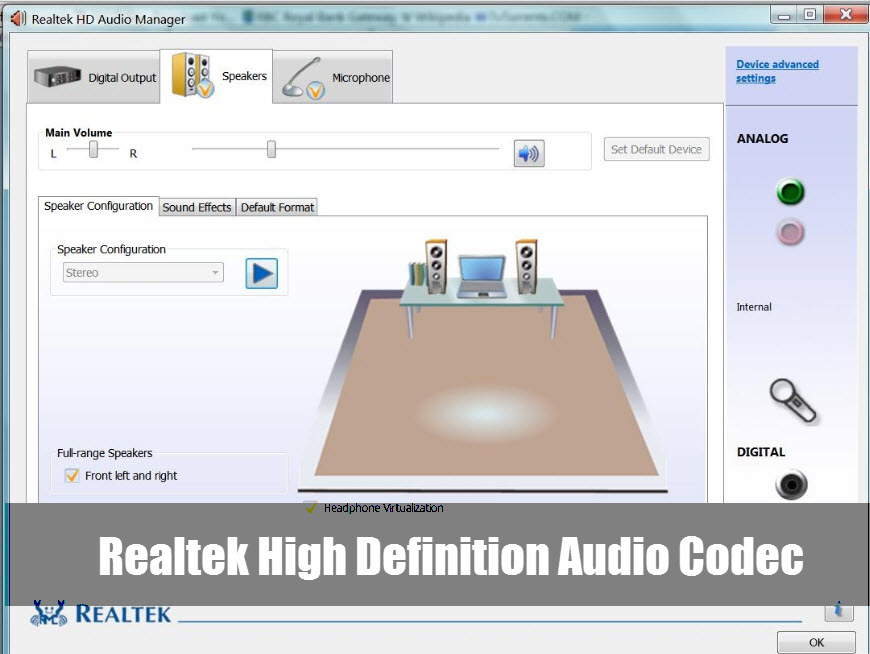Toggle Headphone Virtualization checkbox
Image resolution: width=870 pixels, height=654 pixels.
tap(310, 507)
